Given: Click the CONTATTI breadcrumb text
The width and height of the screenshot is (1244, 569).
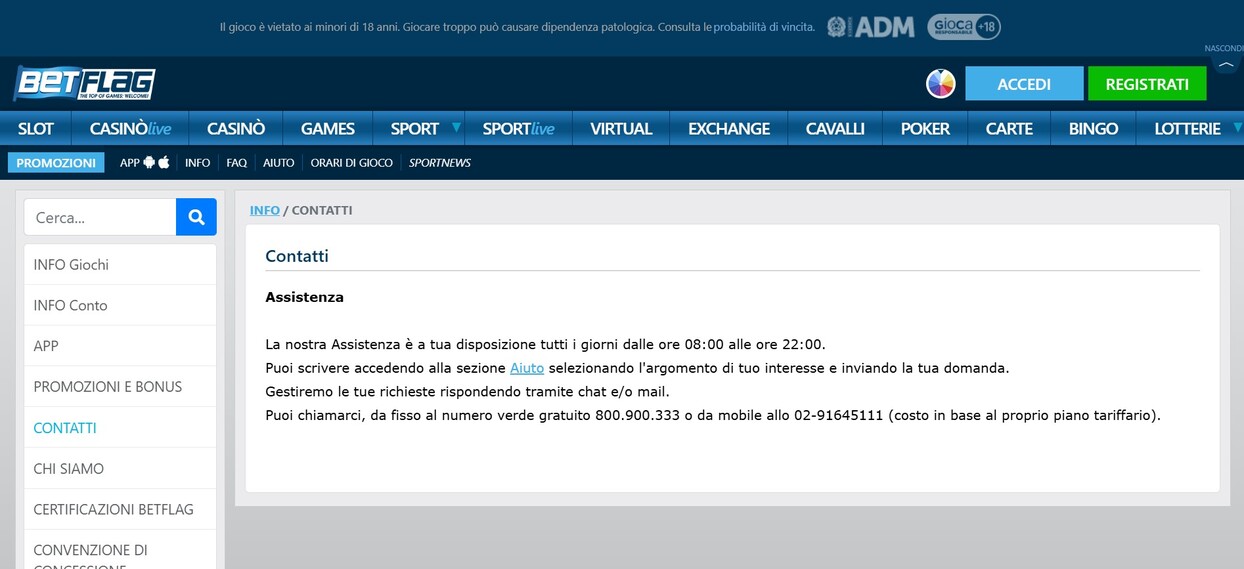Looking at the screenshot, I should click(x=322, y=210).
